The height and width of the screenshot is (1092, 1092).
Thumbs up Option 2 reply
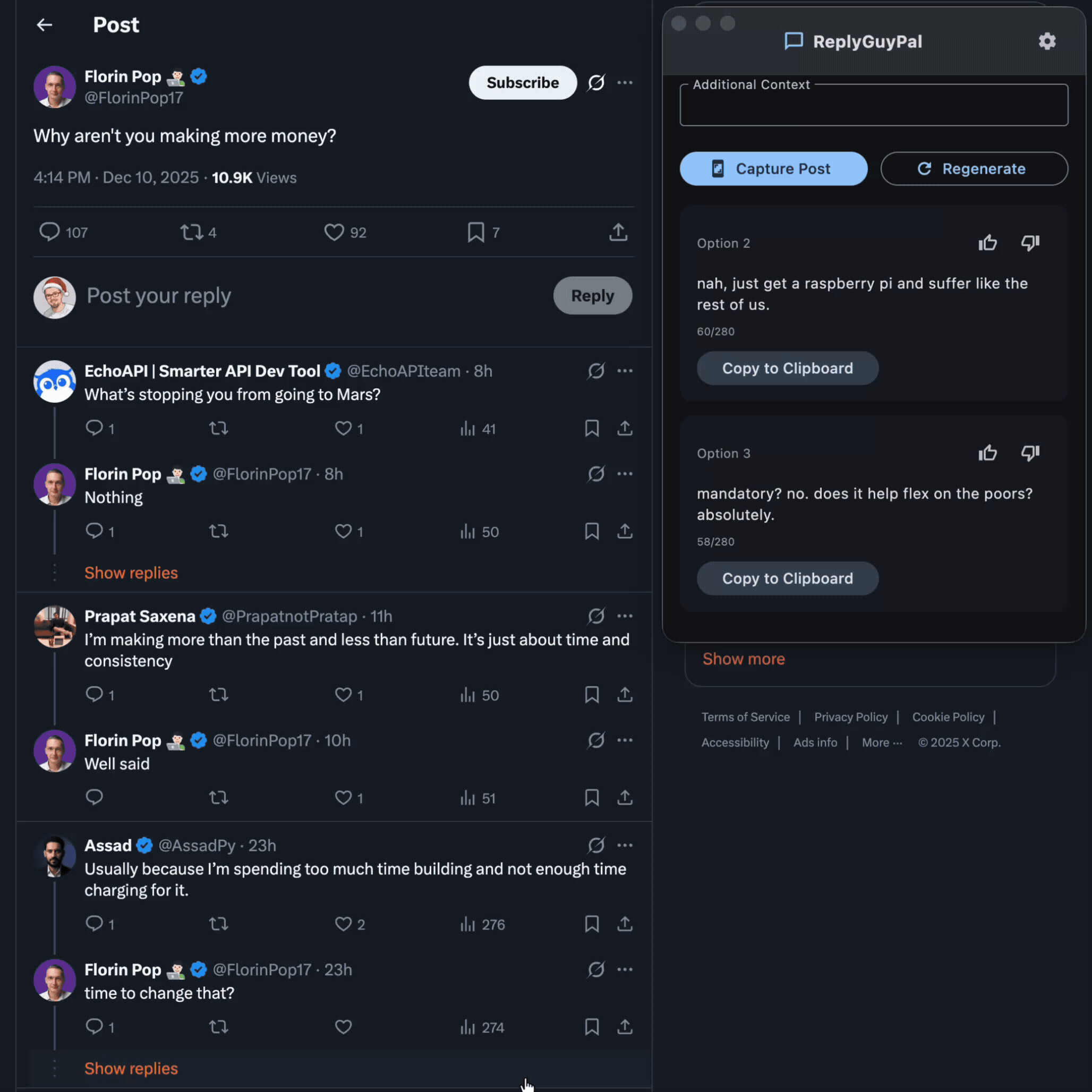coord(987,243)
